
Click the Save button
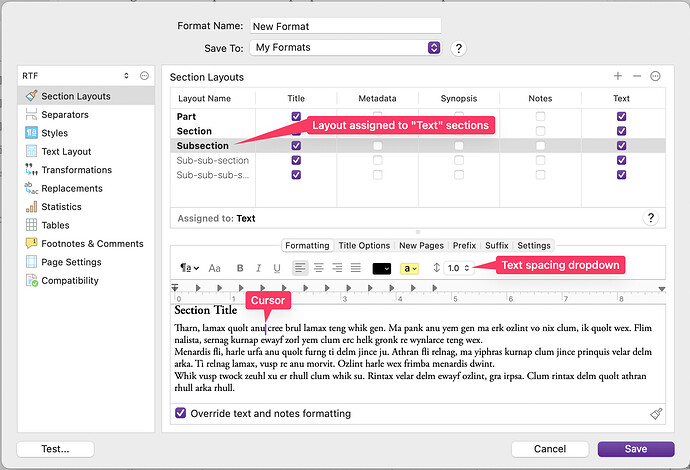636,449
